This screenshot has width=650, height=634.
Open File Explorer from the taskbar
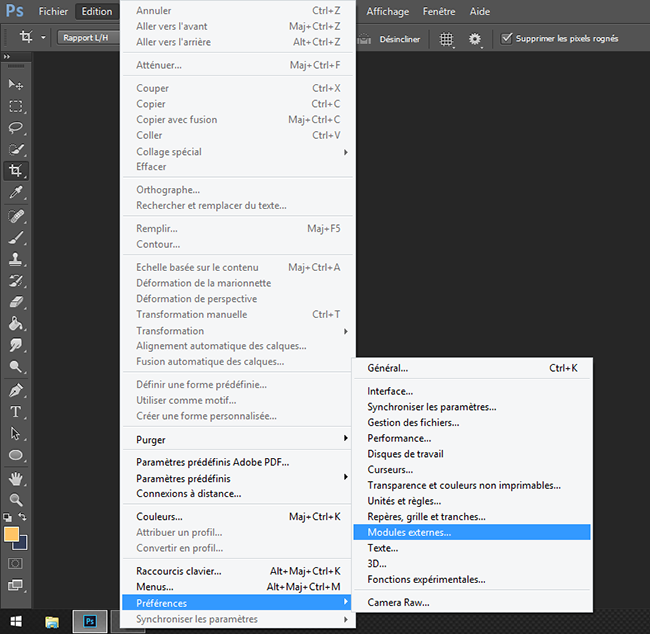click(x=52, y=622)
